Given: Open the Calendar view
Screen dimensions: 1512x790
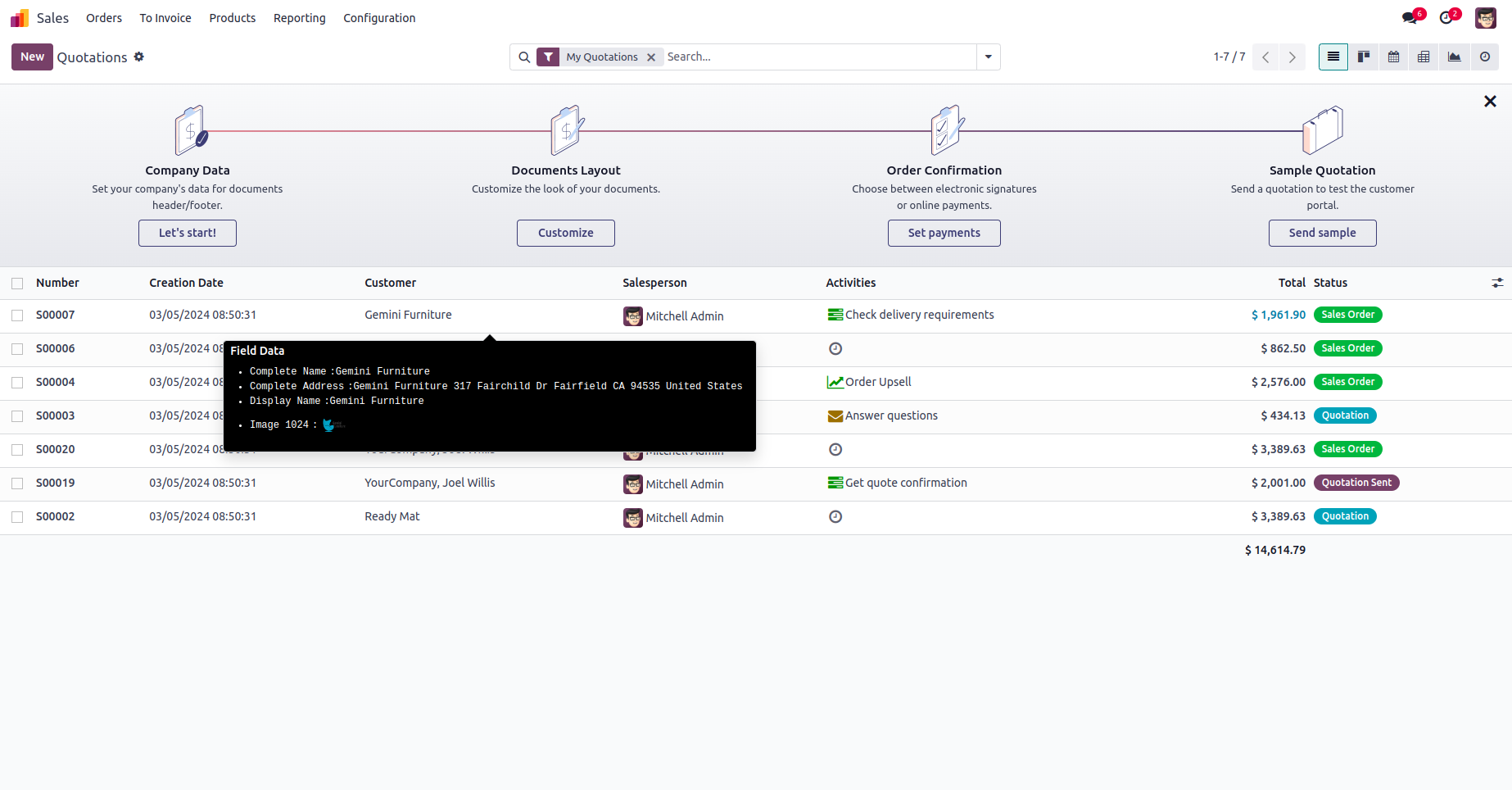Looking at the screenshot, I should 1394,57.
